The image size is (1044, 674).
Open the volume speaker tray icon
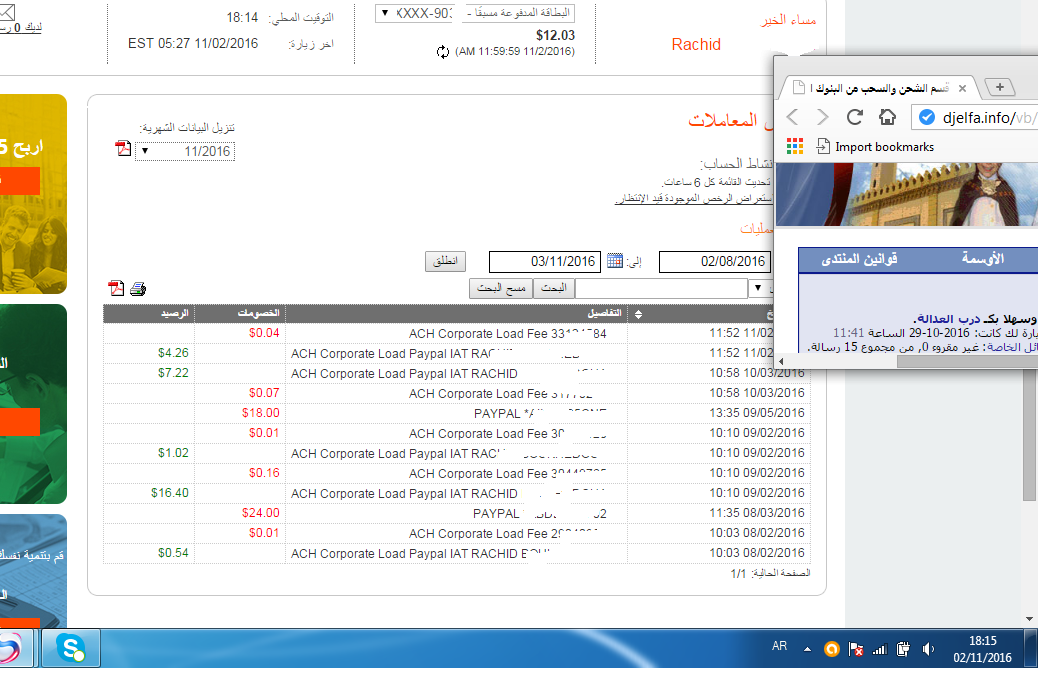[928, 649]
